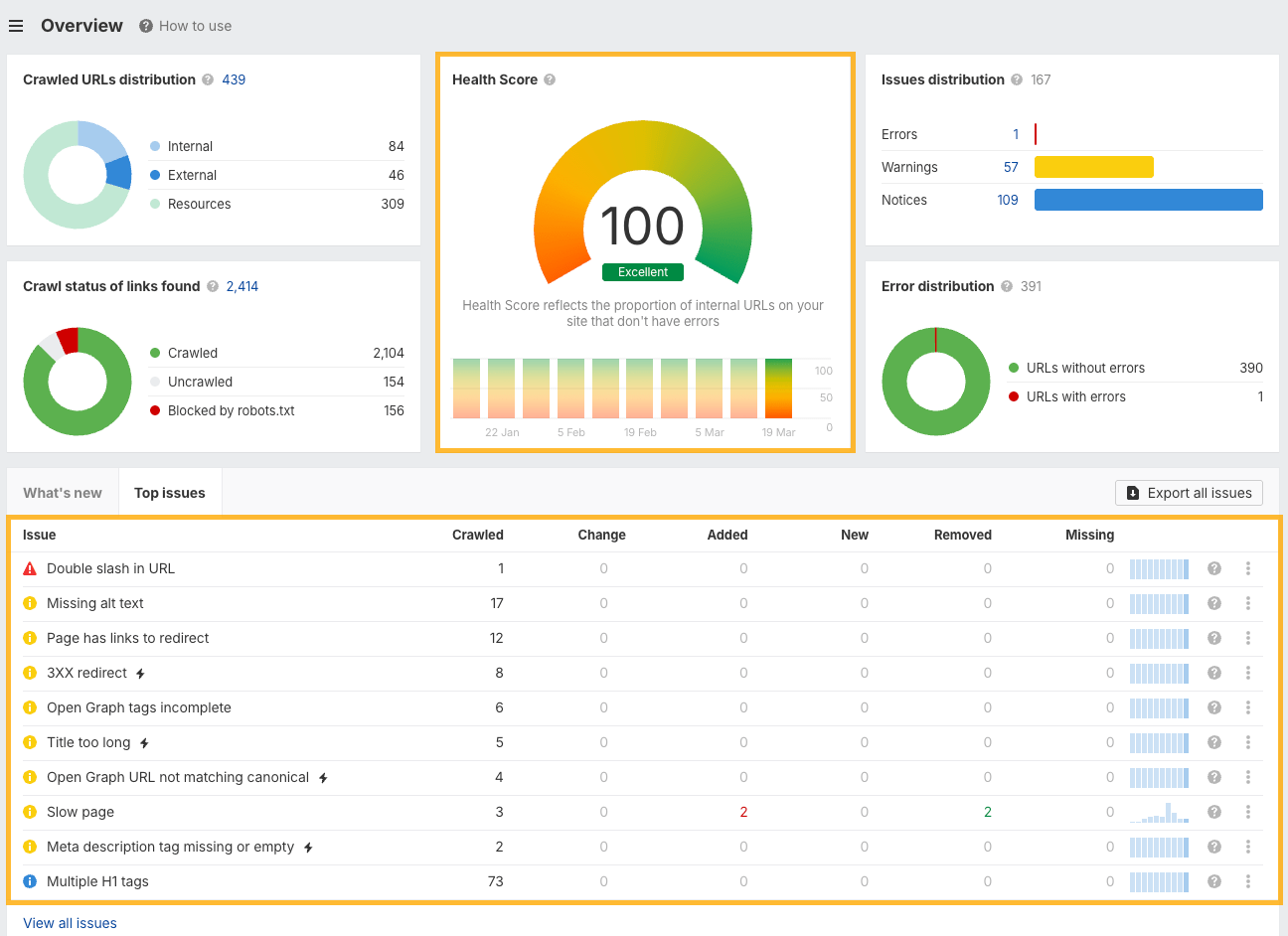This screenshot has width=1288, height=936.
Task: Click the How to use link
Action: click(195, 26)
